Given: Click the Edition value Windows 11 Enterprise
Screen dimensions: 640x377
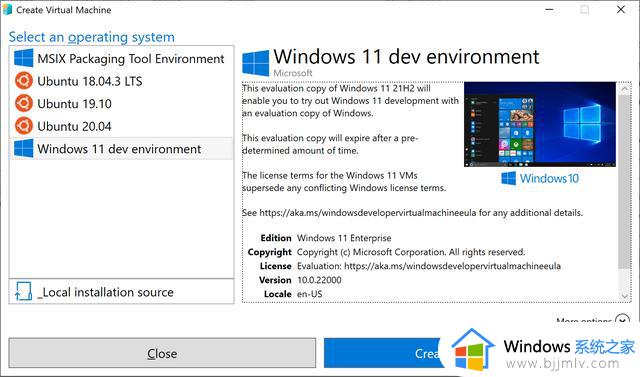Looking at the screenshot, I should click(x=344, y=238).
